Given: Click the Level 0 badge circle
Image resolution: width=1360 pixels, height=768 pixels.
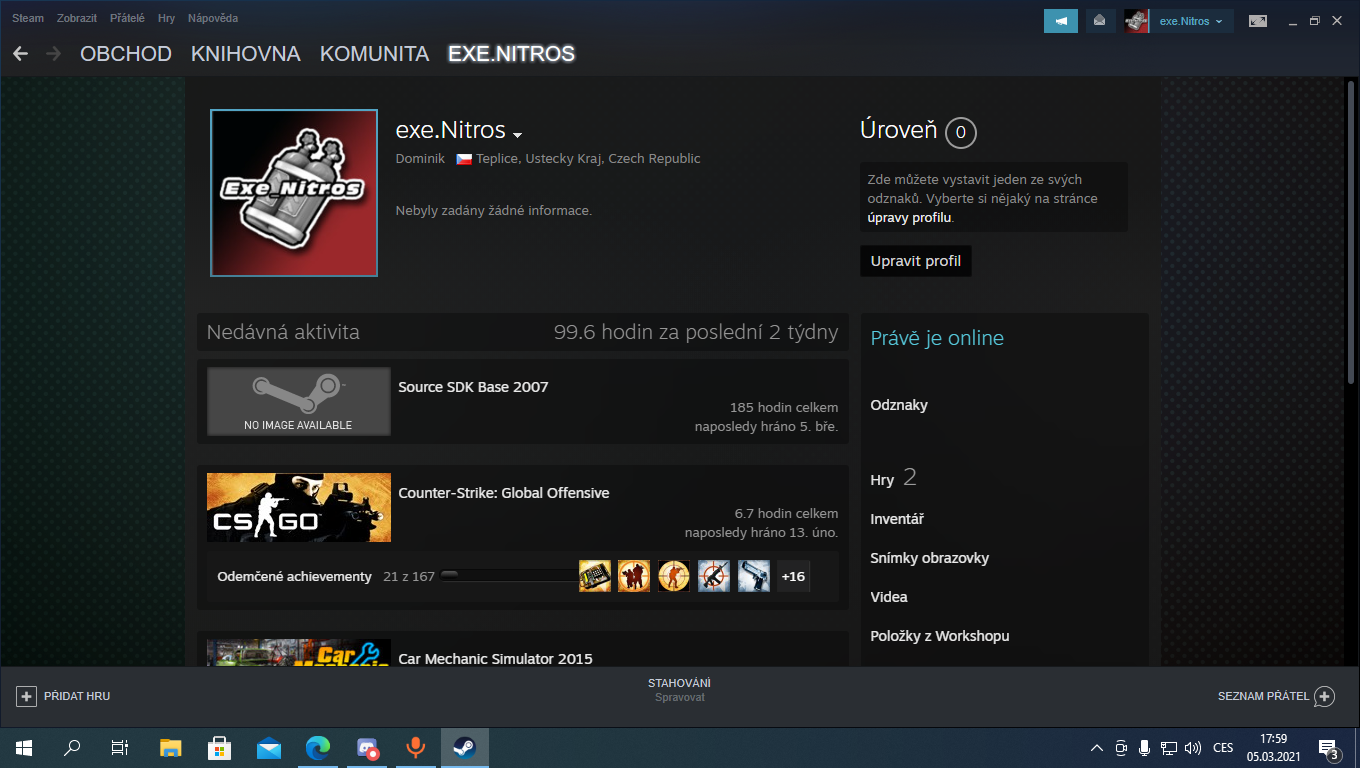Looking at the screenshot, I should point(961,132).
